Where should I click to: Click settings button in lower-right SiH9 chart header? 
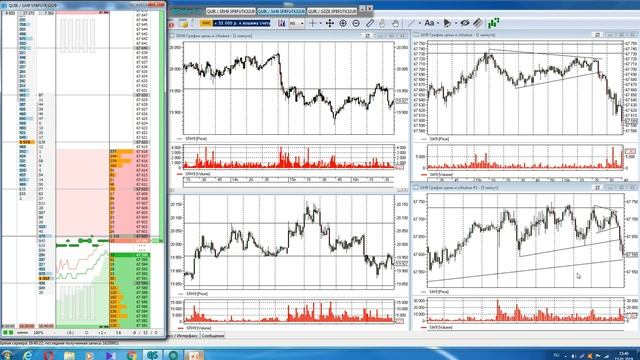coord(598,188)
